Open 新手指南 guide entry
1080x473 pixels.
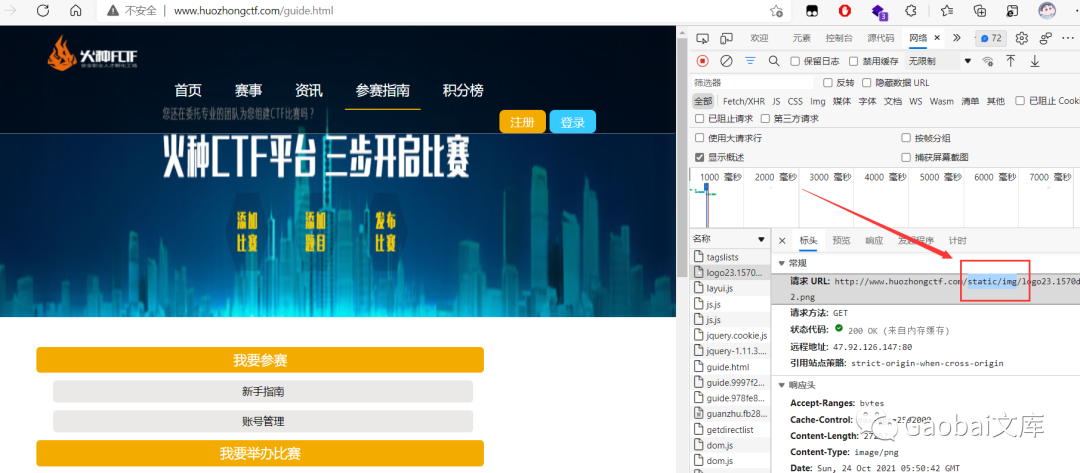(262, 391)
